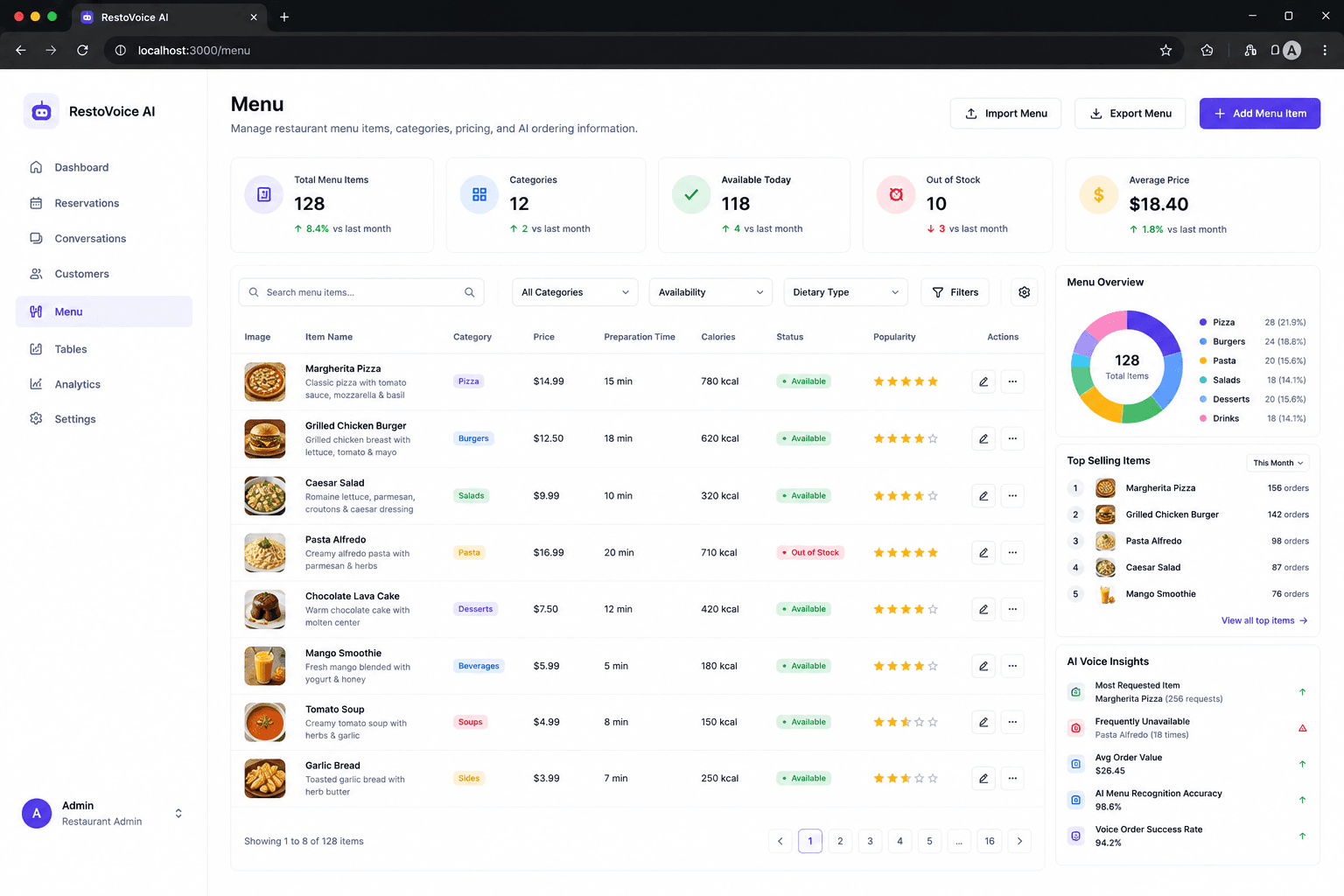Click the edit pencil for Pasta Alfredo
The height and width of the screenshot is (896, 1344).
pyautogui.click(x=983, y=552)
